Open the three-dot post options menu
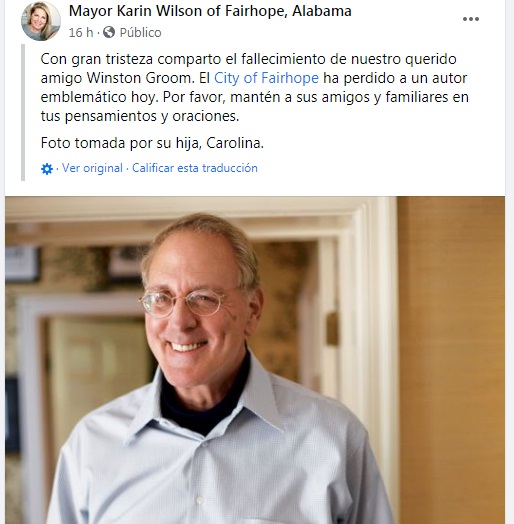 [471, 19]
